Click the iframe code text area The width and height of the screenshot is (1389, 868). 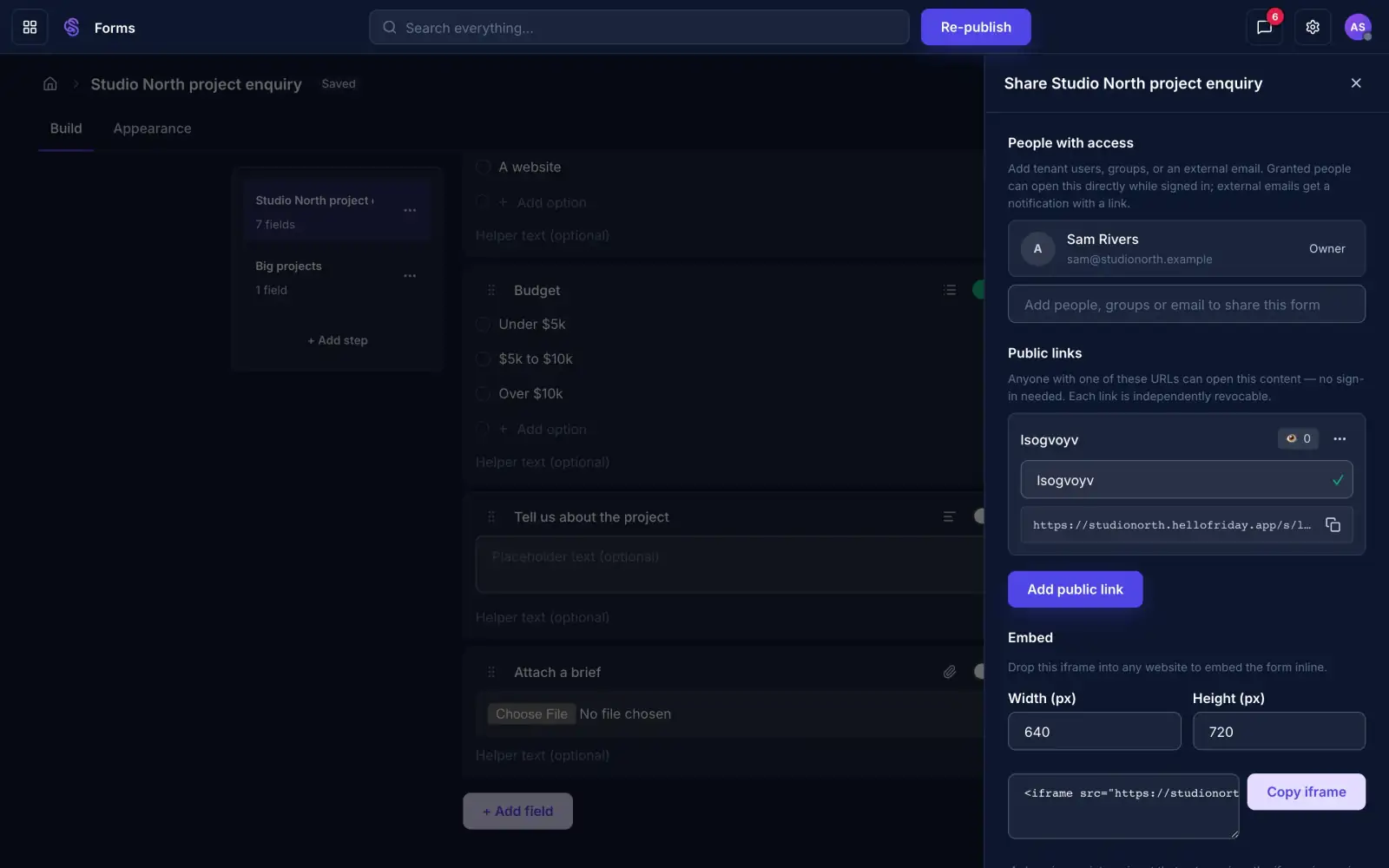(1123, 806)
